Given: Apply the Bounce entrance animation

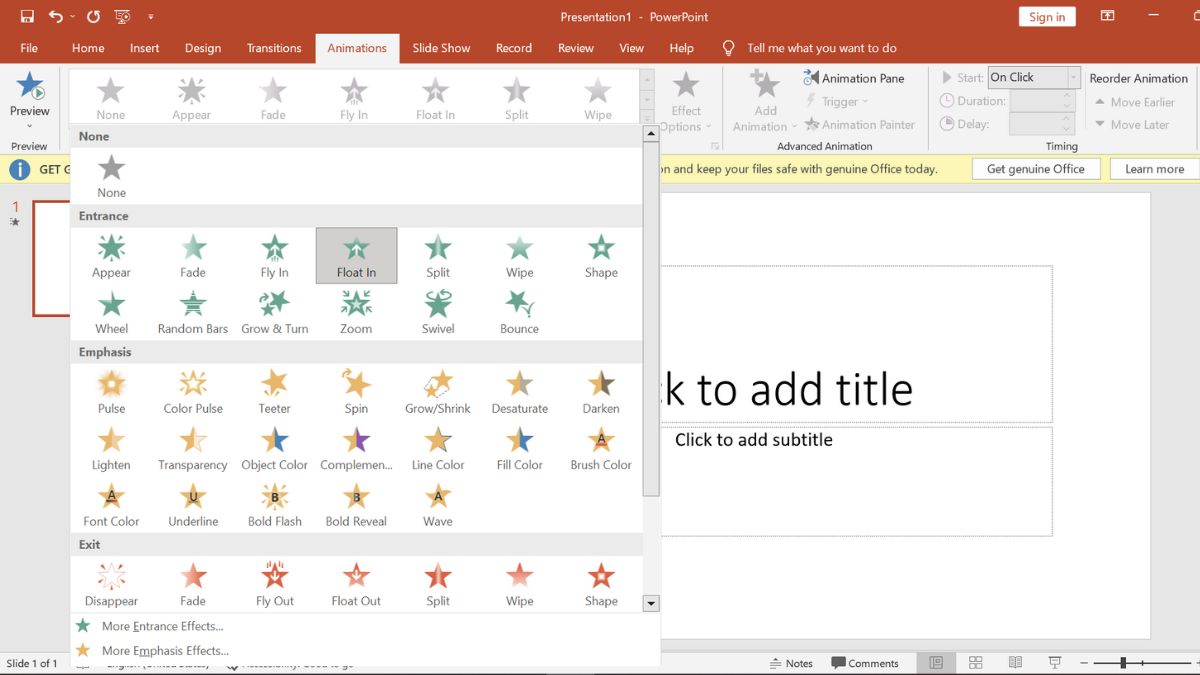Looking at the screenshot, I should pos(519,312).
